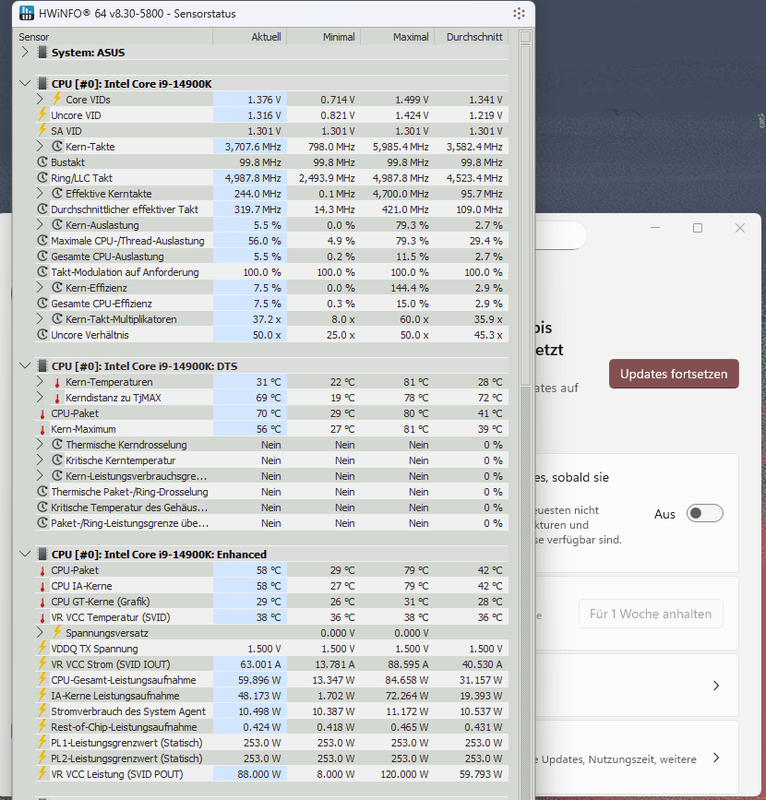Expand the Kern-Temperaturen row
Viewport: 766px width, 800px height.
click(x=41, y=382)
